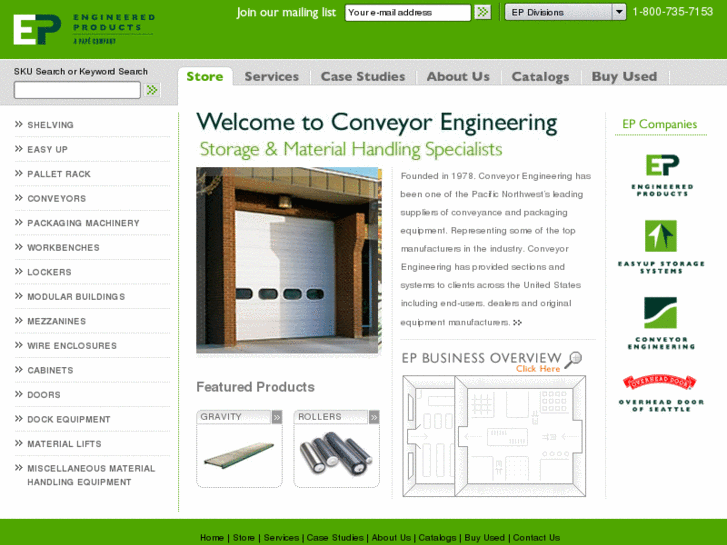Open the EasyUp Storage Systems logo
The width and height of the screenshot is (727, 545).
661,247
